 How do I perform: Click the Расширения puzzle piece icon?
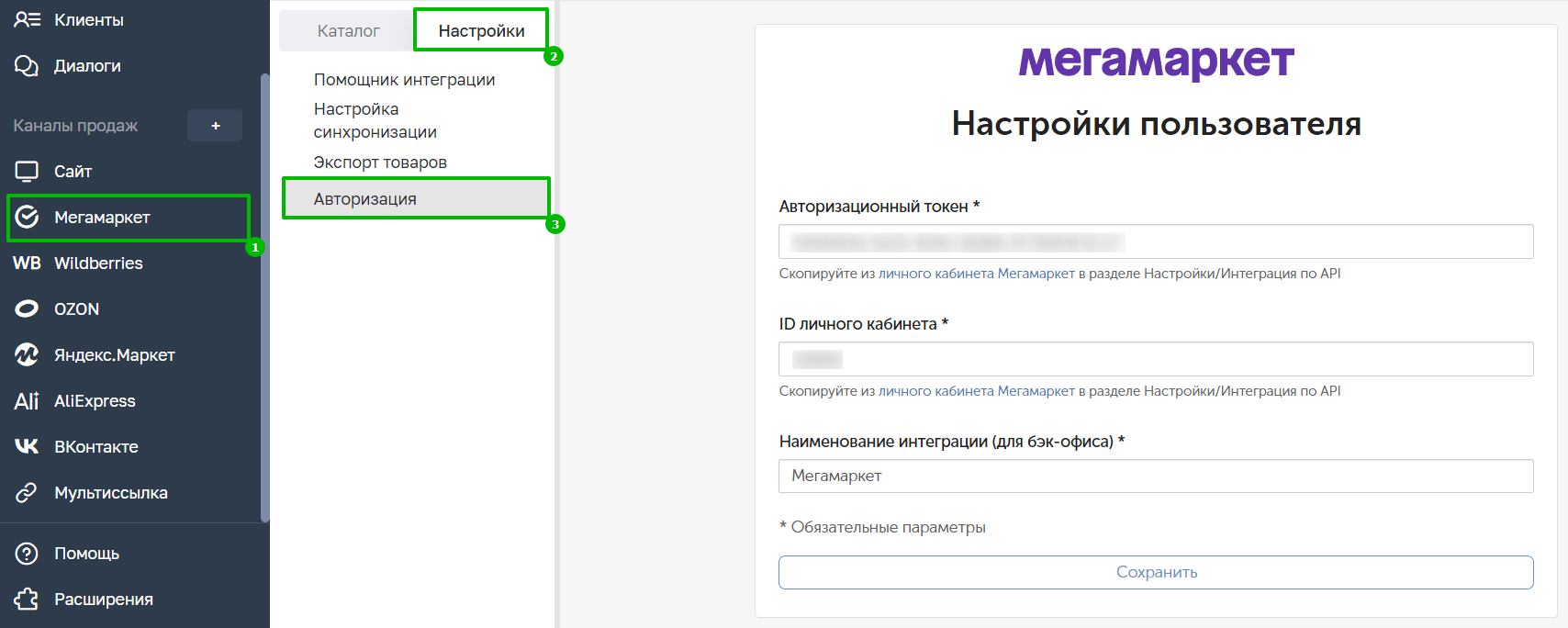27,599
